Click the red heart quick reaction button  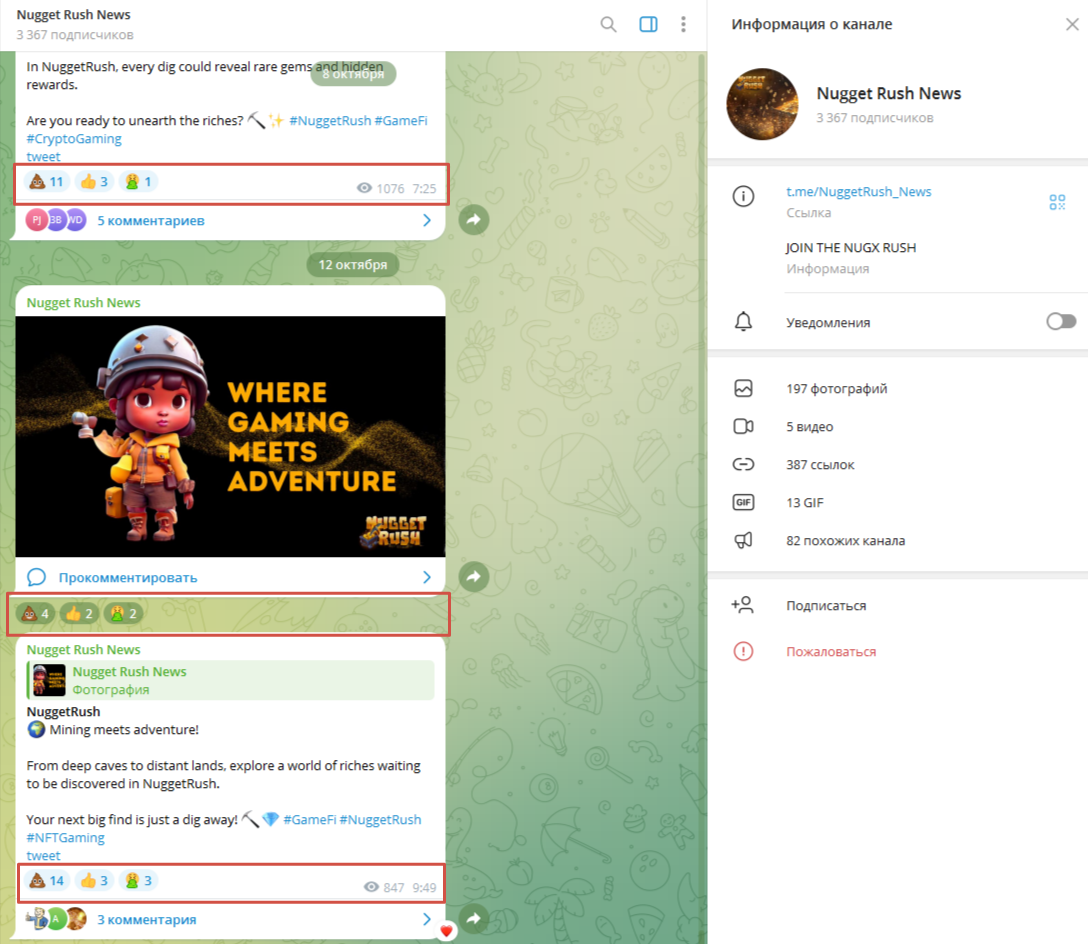pos(446,931)
